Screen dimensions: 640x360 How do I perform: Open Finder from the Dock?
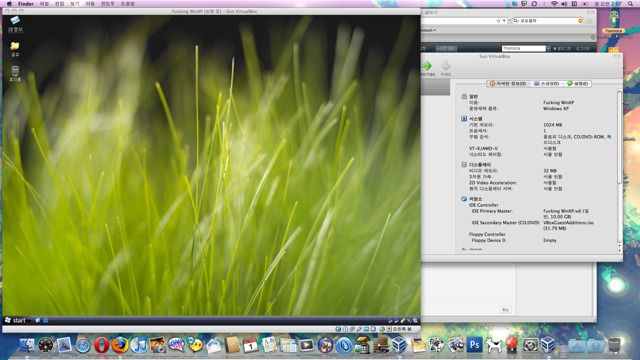27,345
